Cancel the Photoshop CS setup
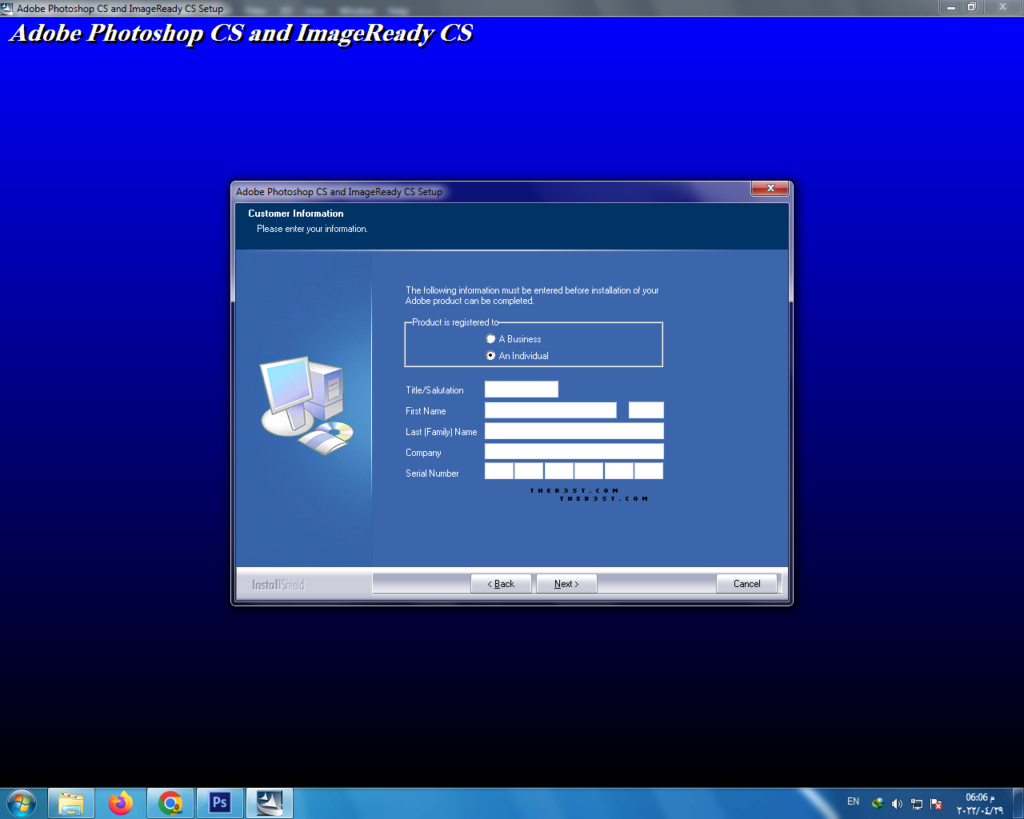The width and height of the screenshot is (1024, 819). point(746,584)
